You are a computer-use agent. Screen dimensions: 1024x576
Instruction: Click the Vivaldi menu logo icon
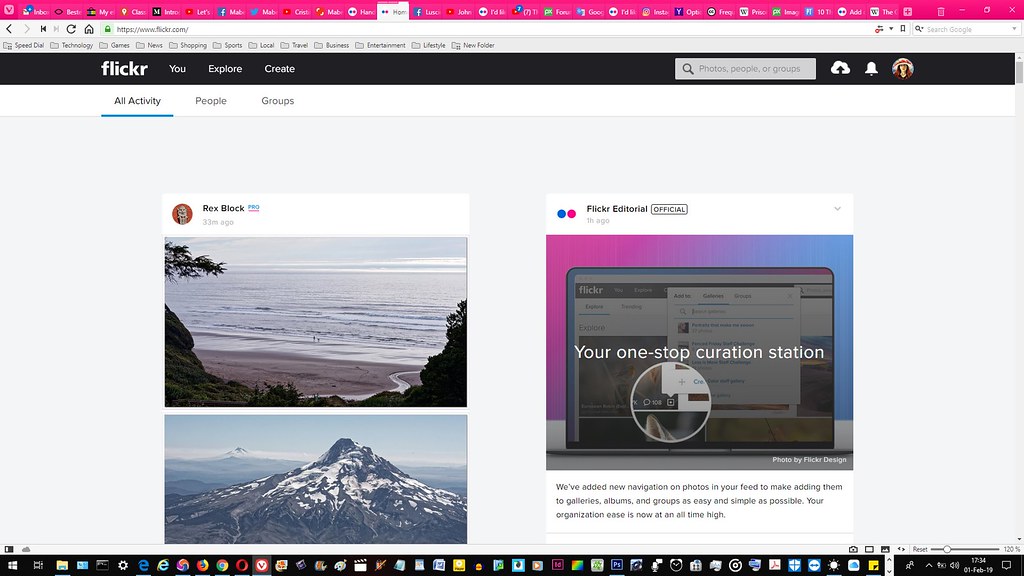click(x=9, y=11)
